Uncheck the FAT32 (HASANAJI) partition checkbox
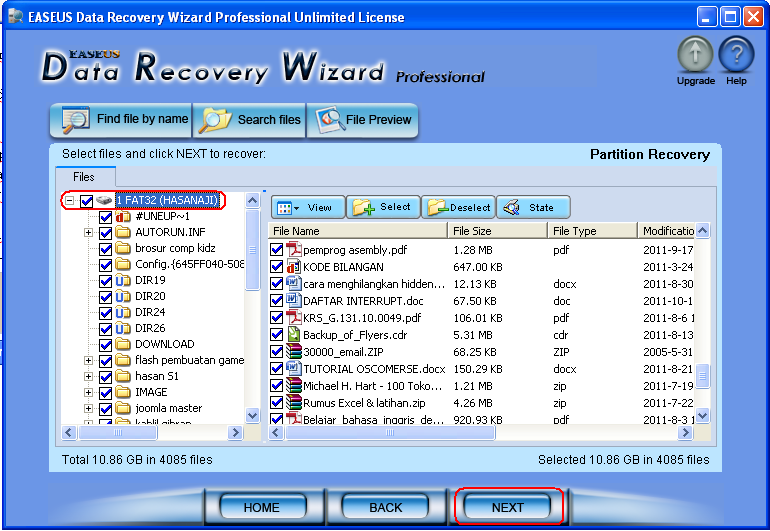Image resolution: width=770 pixels, height=531 pixels. (x=86, y=201)
